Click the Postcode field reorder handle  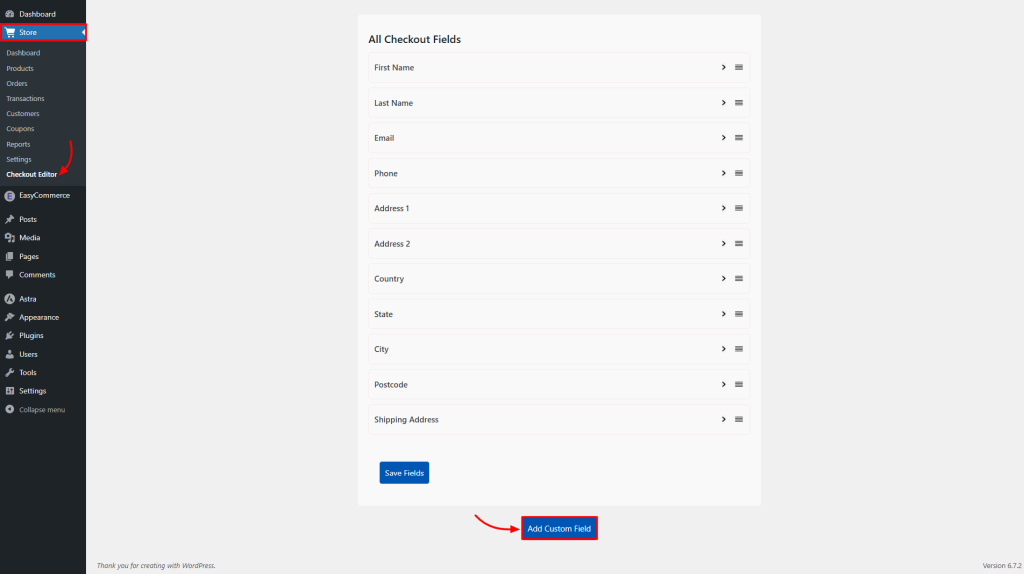click(739, 384)
